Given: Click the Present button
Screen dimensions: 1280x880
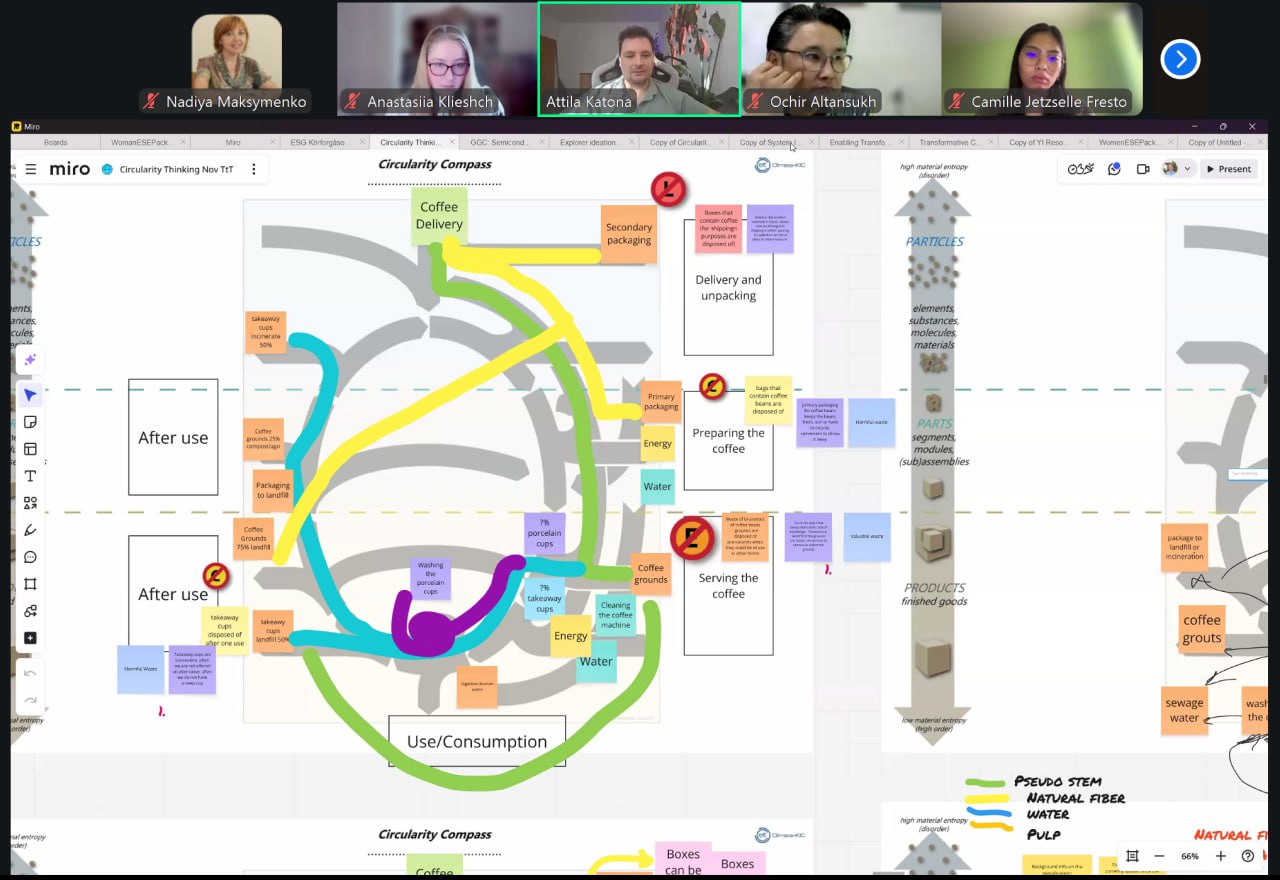Looking at the screenshot, I should tap(1228, 169).
